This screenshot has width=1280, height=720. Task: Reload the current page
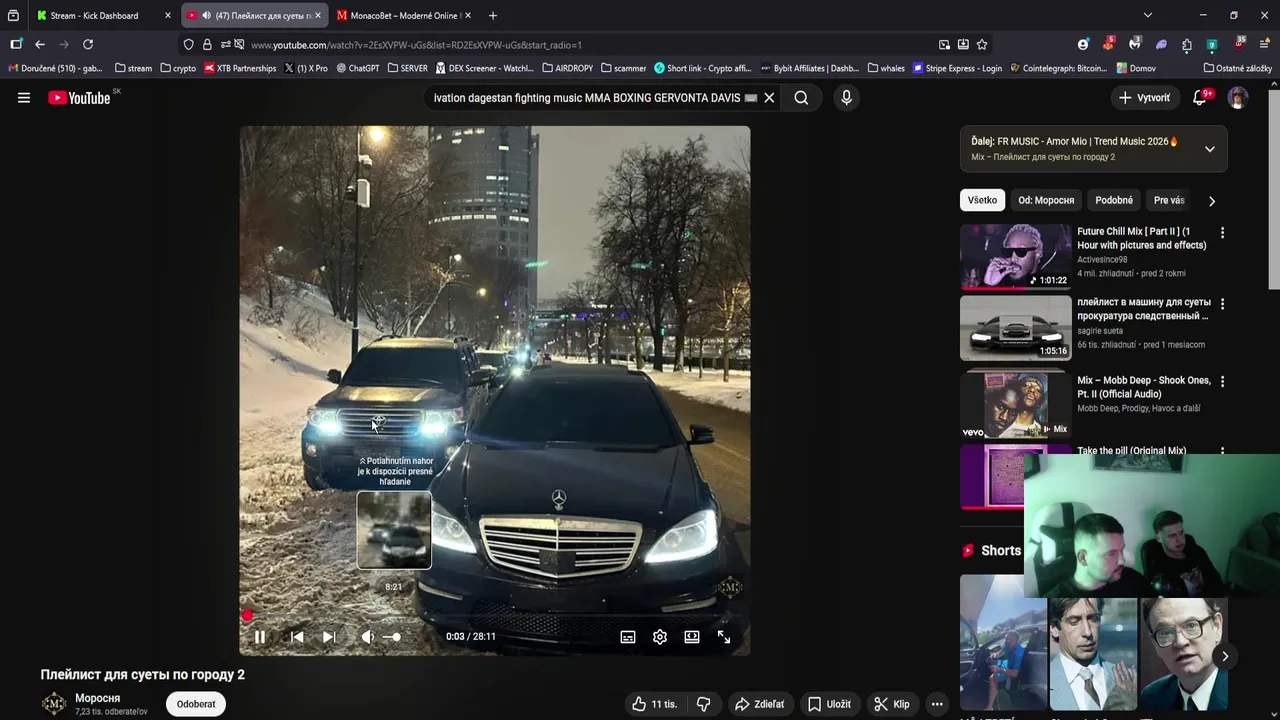click(88, 44)
